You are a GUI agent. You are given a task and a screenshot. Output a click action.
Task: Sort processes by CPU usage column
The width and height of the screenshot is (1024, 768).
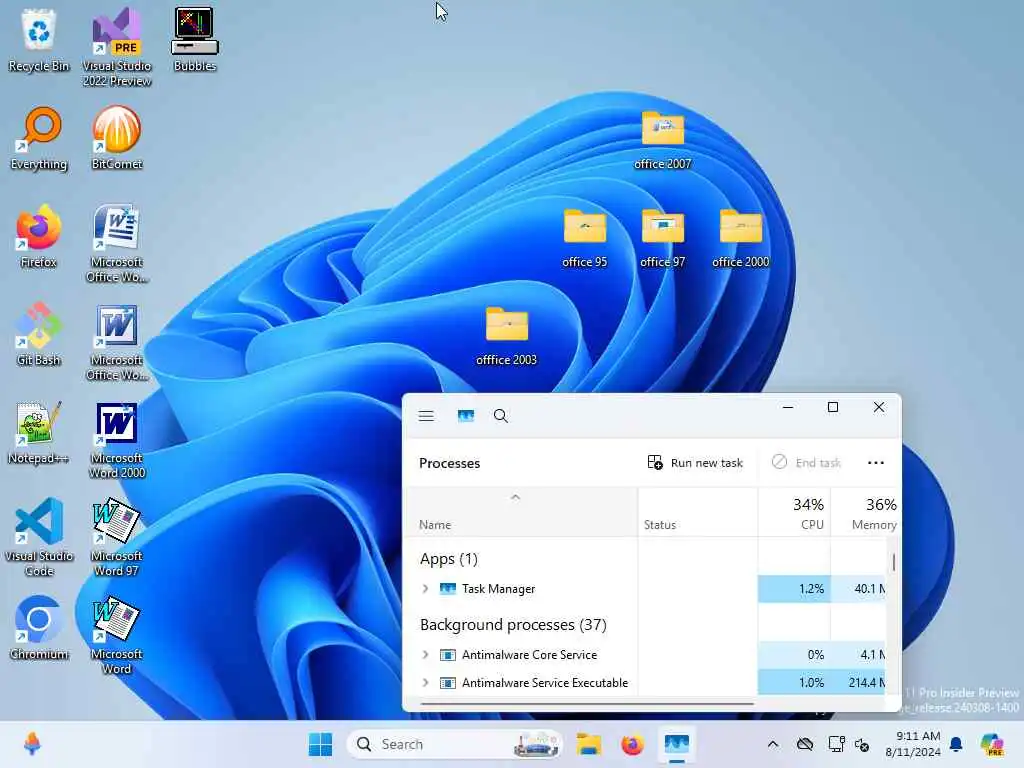(x=794, y=513)
